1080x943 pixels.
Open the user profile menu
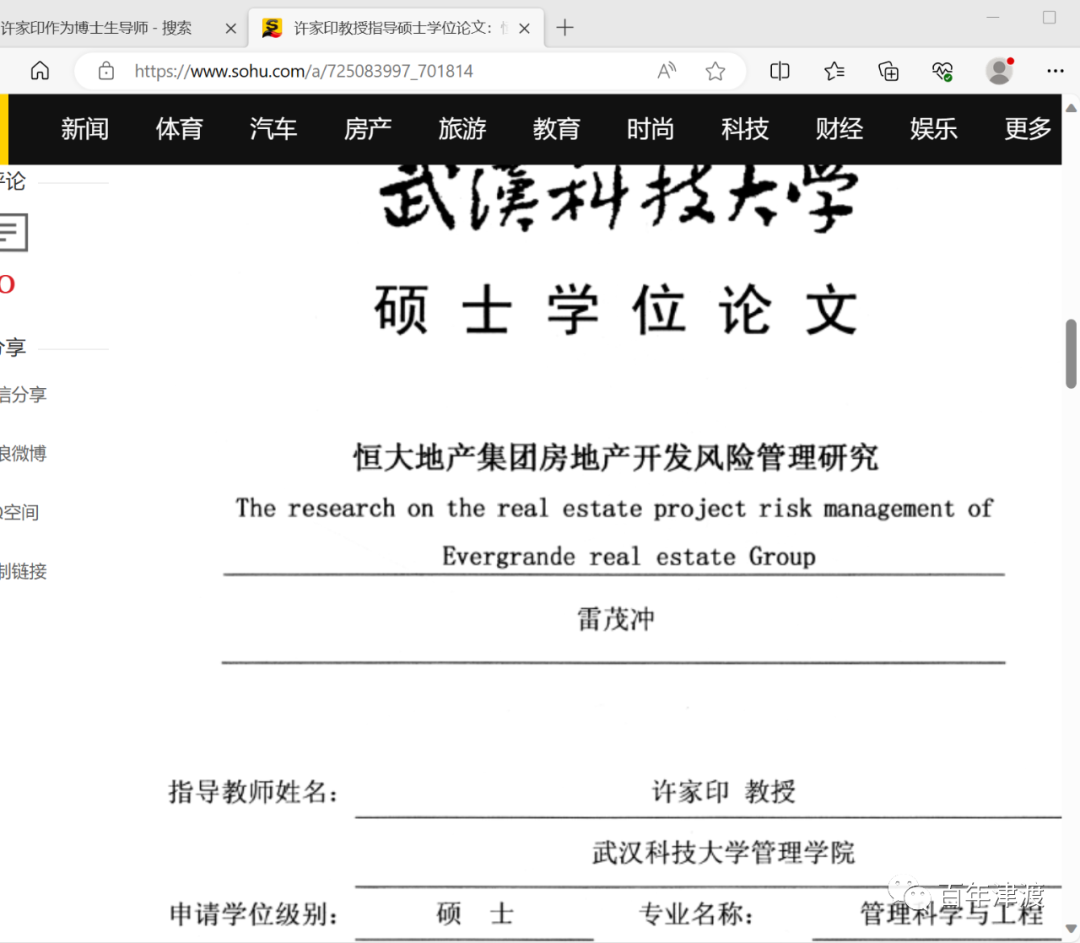[x=999, y=71]
